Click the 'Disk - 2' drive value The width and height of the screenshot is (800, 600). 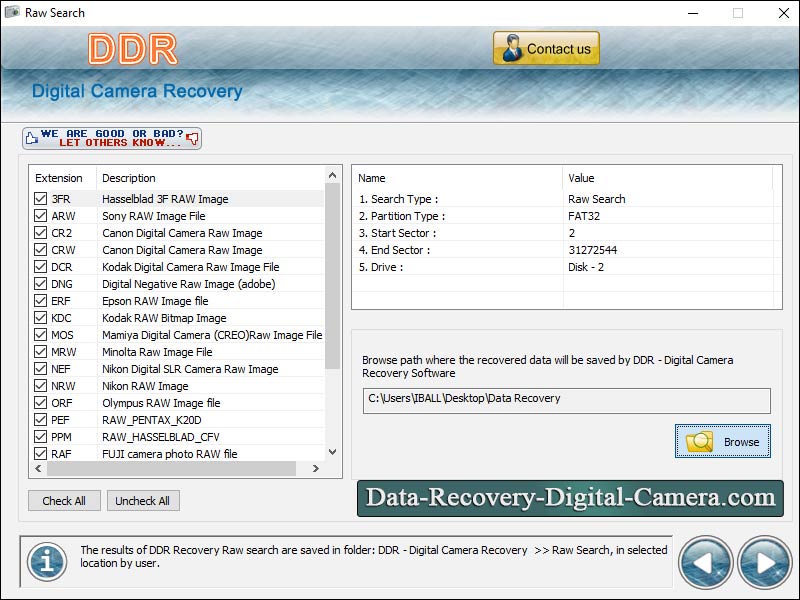(x=586, y=267)
